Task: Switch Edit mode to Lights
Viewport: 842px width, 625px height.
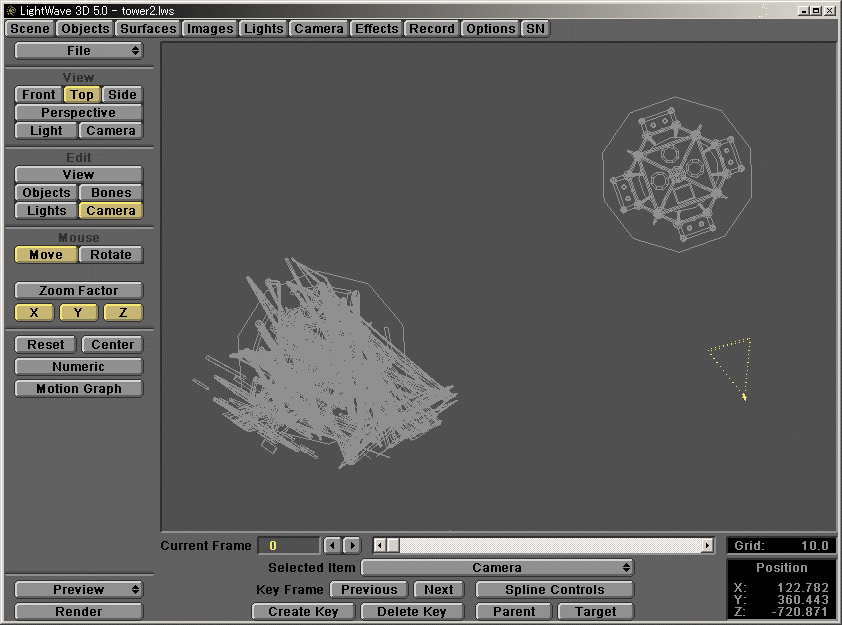Action: 45,210
